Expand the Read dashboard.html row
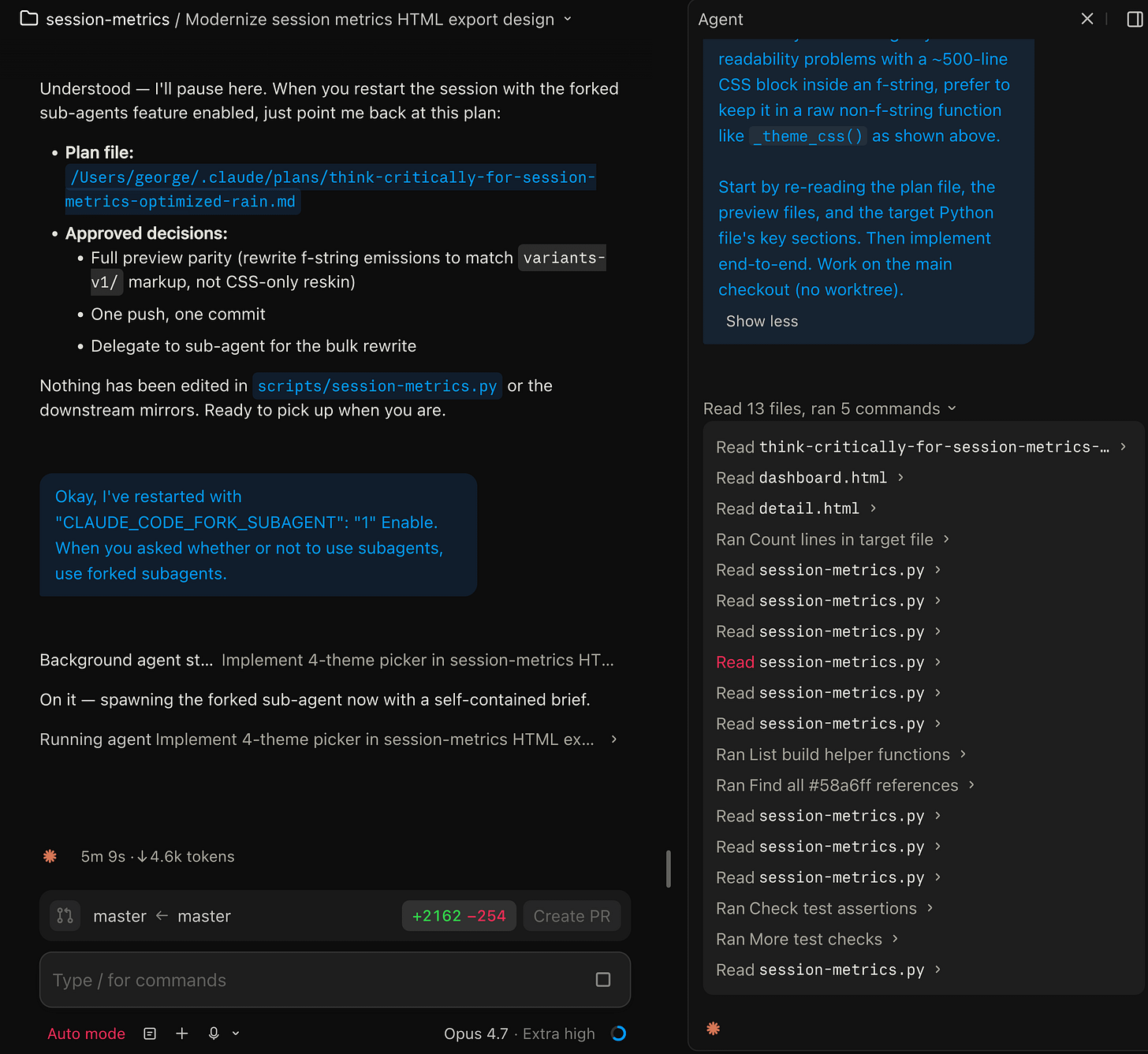The height and width of the screenshot is (1054, 1148). coord(810,478)
